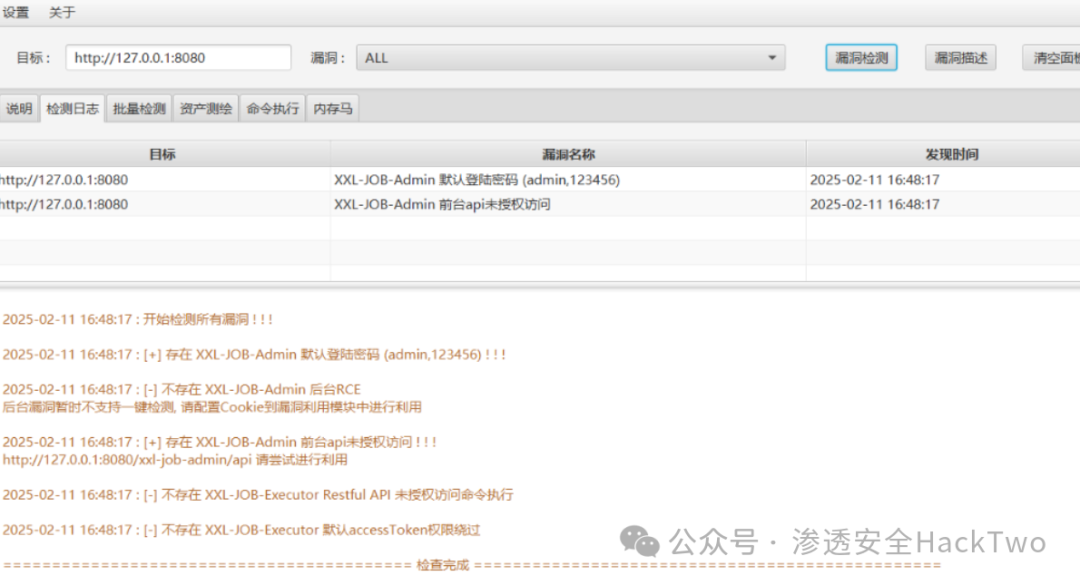1080x585 pixels.
Task: Click the 清空面板 button
Action: point(1052,58)
